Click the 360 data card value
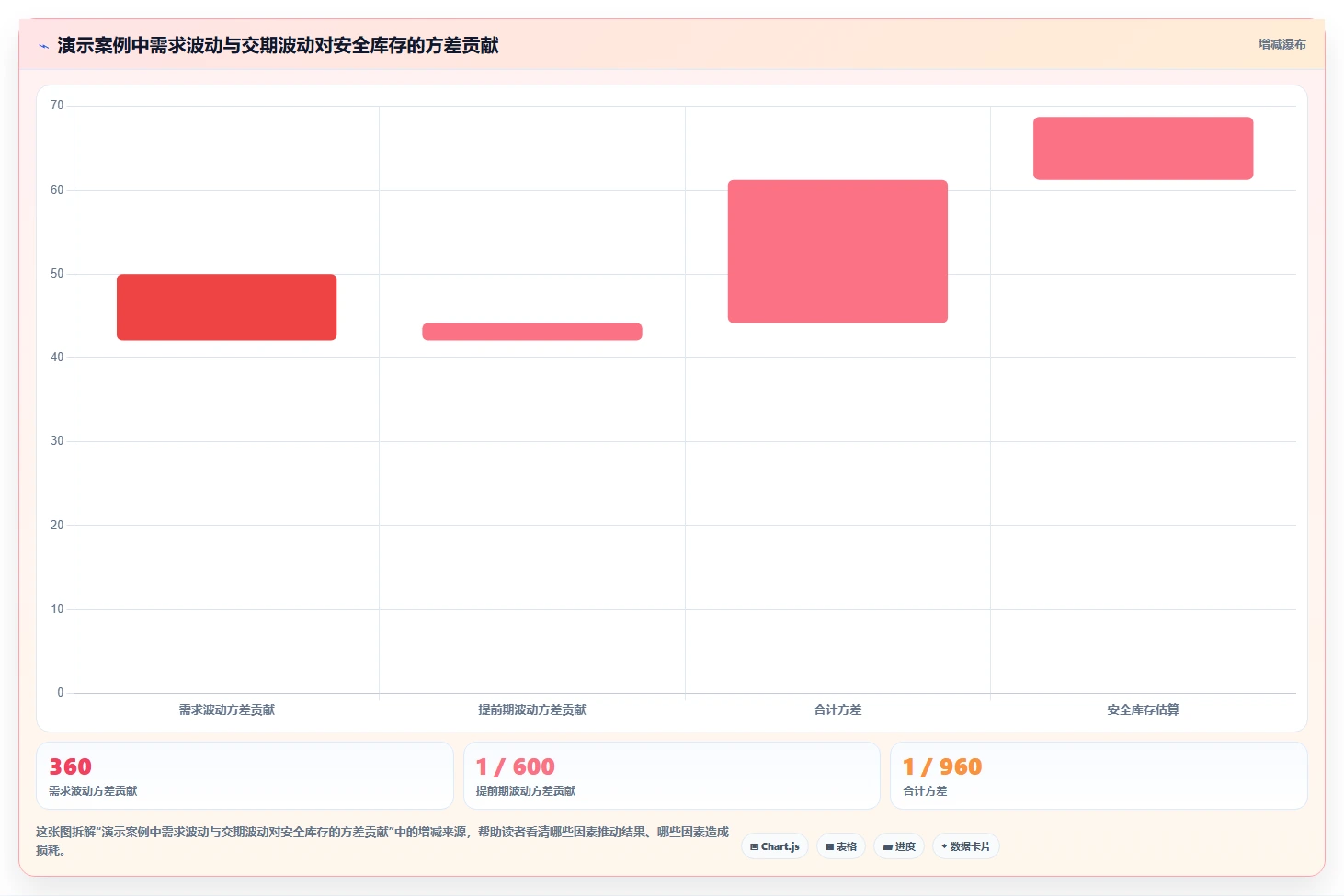Screen dimensions: 1344x896 coord(70,766)
